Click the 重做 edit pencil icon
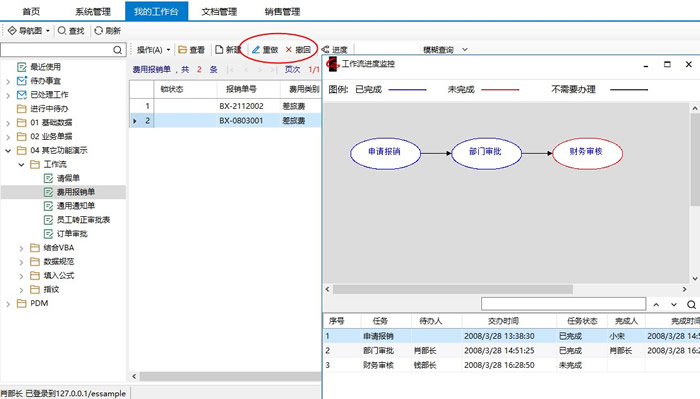Screen dimensions: 700x399 tap(256, 50)
